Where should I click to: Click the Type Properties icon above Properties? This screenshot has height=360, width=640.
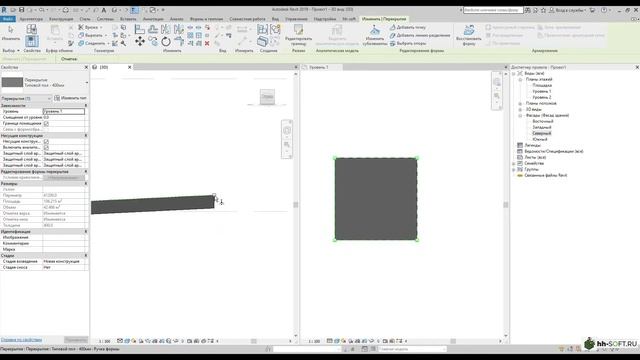coord(32,29)
